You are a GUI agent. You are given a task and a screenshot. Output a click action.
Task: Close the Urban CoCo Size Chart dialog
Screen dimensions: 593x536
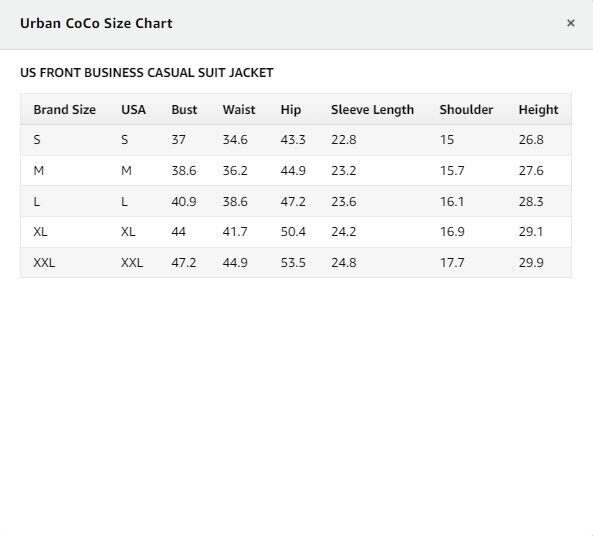click(571, 23)
